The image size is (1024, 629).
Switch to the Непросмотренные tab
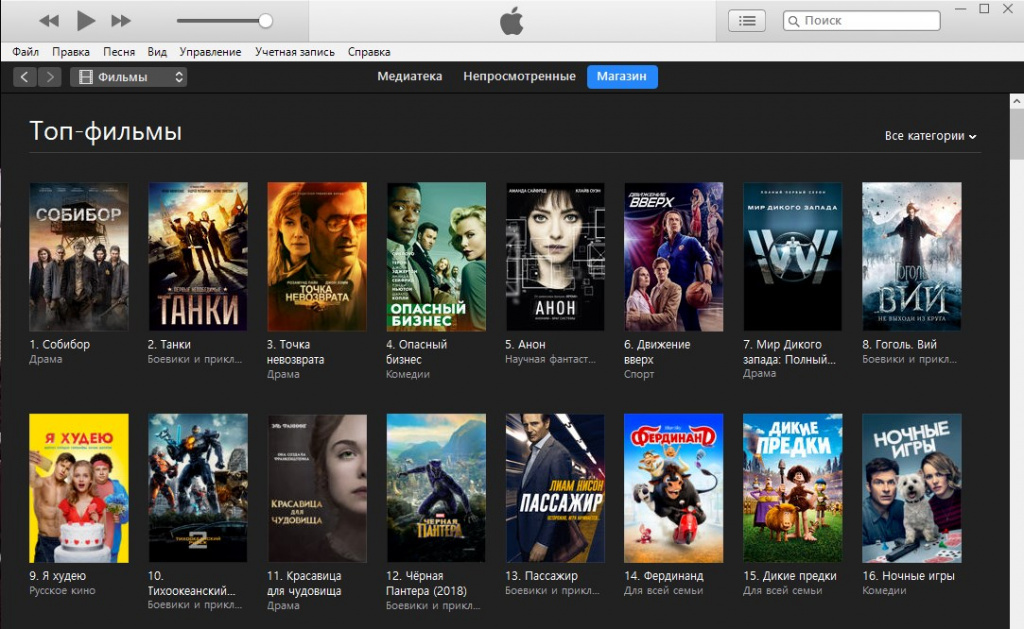click(x=519, y=77)
